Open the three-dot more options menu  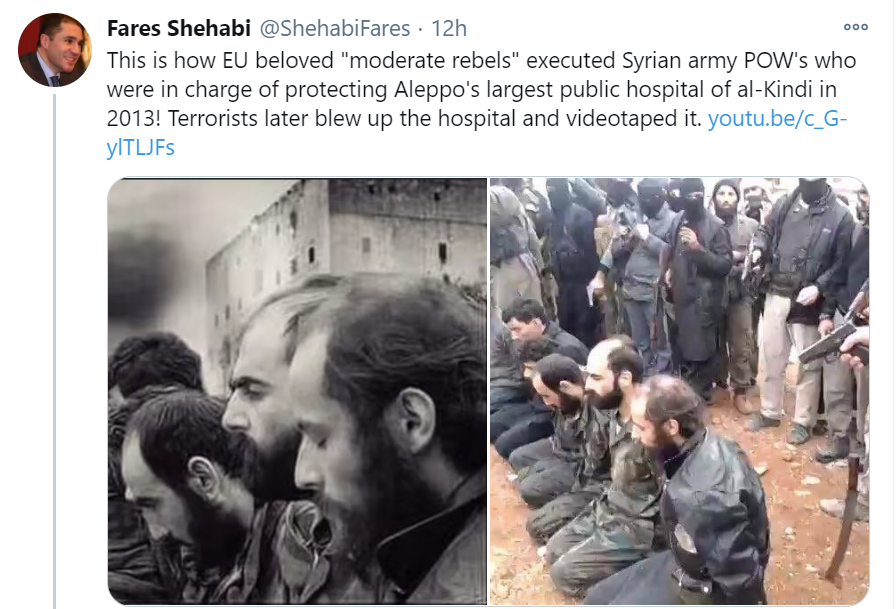click(855, 27)
